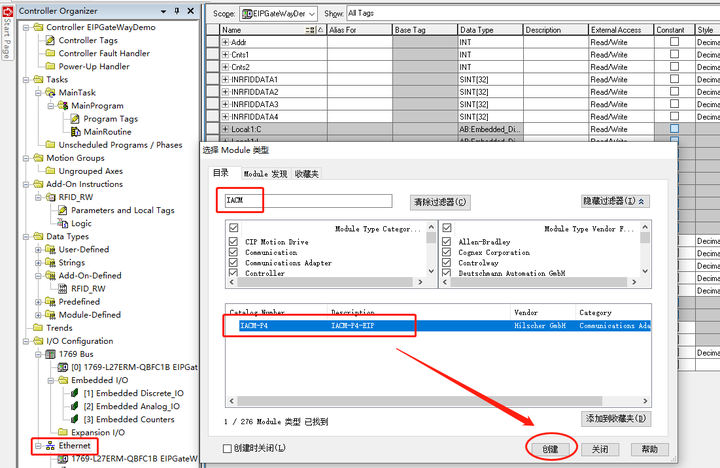
Task: Enable the 创建时关闭 checkbox
Action: [227, 448]
